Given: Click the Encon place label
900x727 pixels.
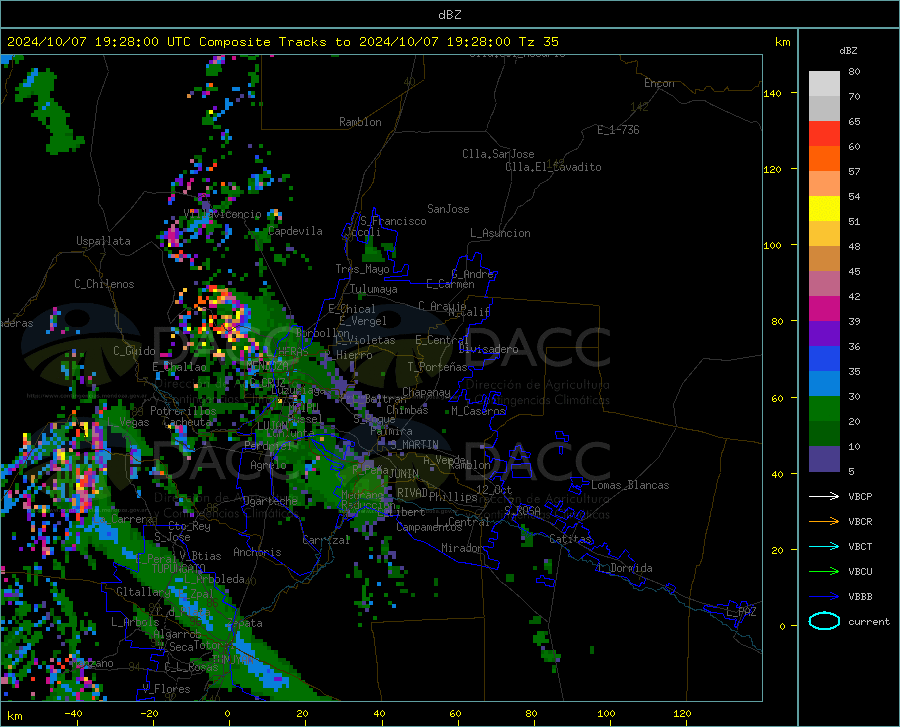Looking at the screenshot, I should pyautogui.click(x=659, y=83).
